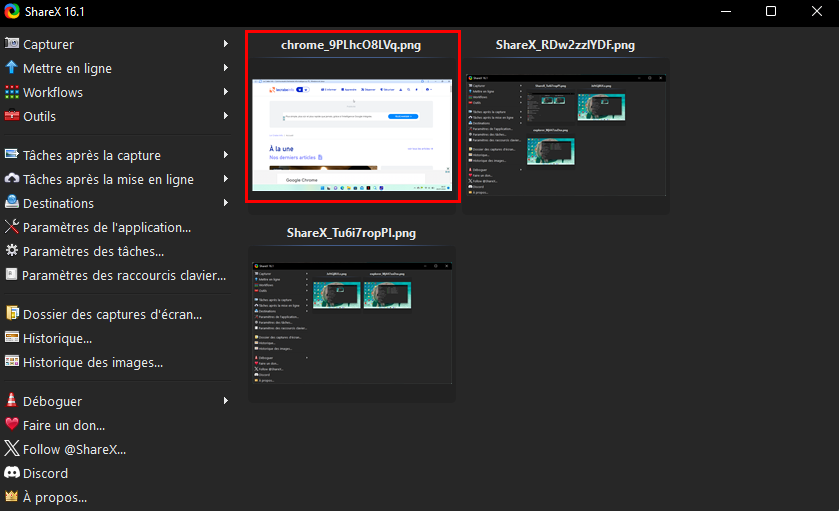Click the Mettre en ligne upload arrow icon
Image resolution: width=839 pixels, height=511 pixels.
pos(12,67)
